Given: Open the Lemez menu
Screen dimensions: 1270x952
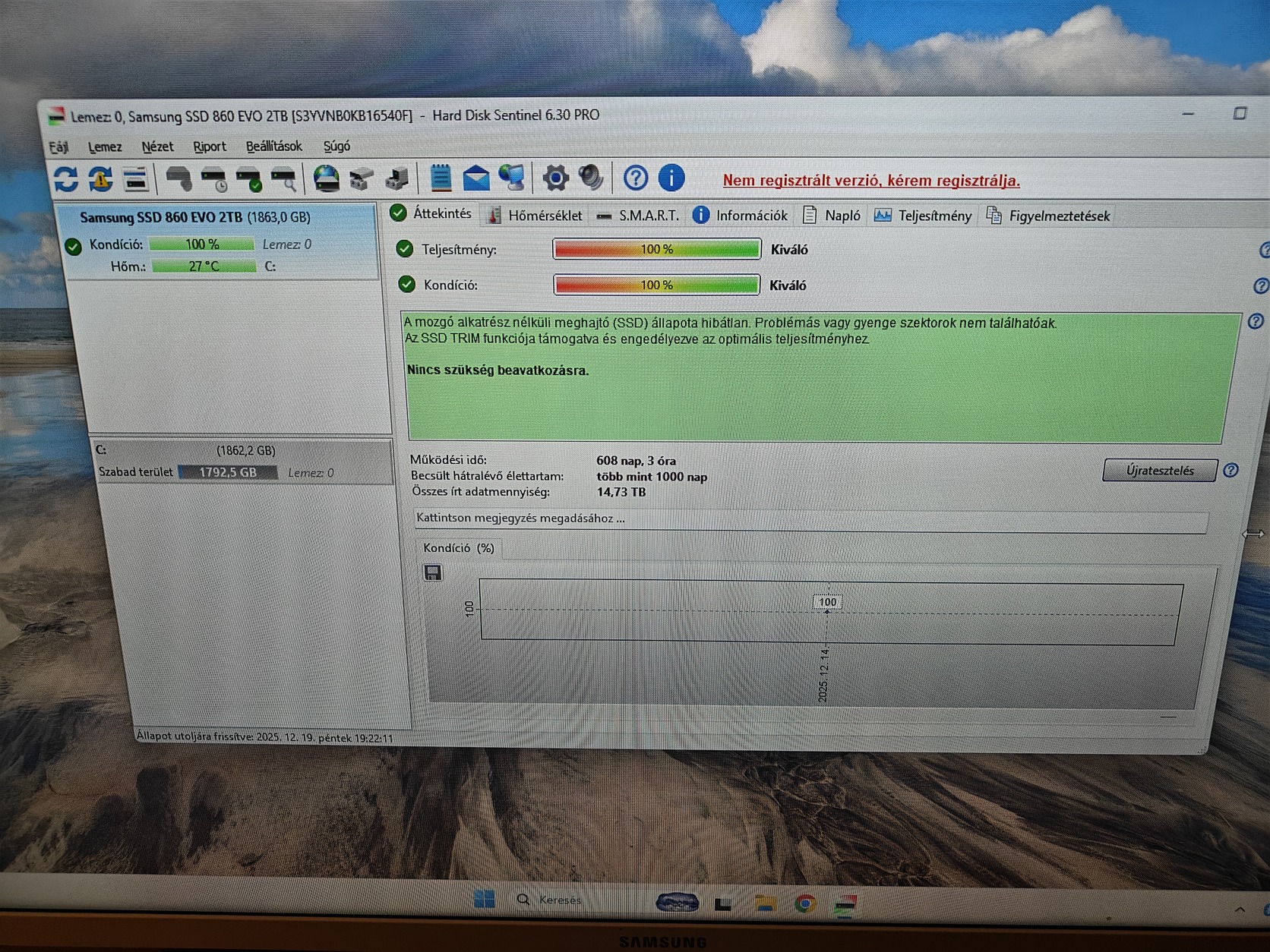Looking at the screenshot, I should [x=105, y=147].
